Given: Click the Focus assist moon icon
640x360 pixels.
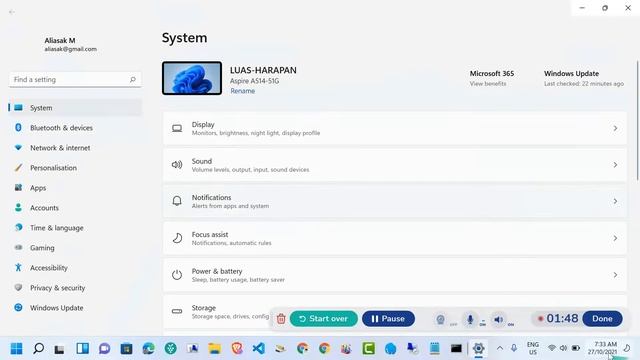Looking at the screenshot, I should click(x=177, y=238).
